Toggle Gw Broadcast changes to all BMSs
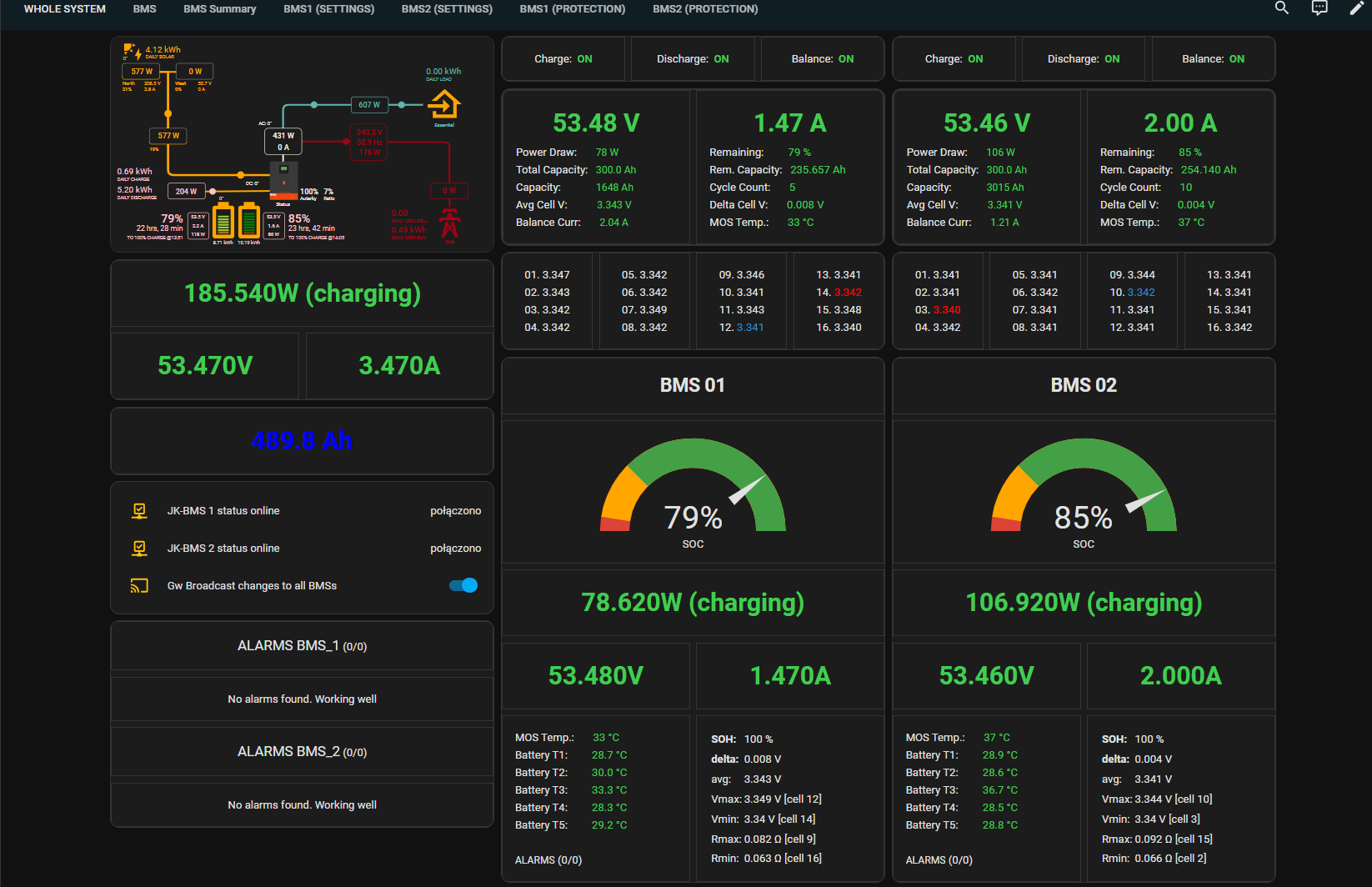This screenshot has height=887, width=1372. tap(463, 585)
